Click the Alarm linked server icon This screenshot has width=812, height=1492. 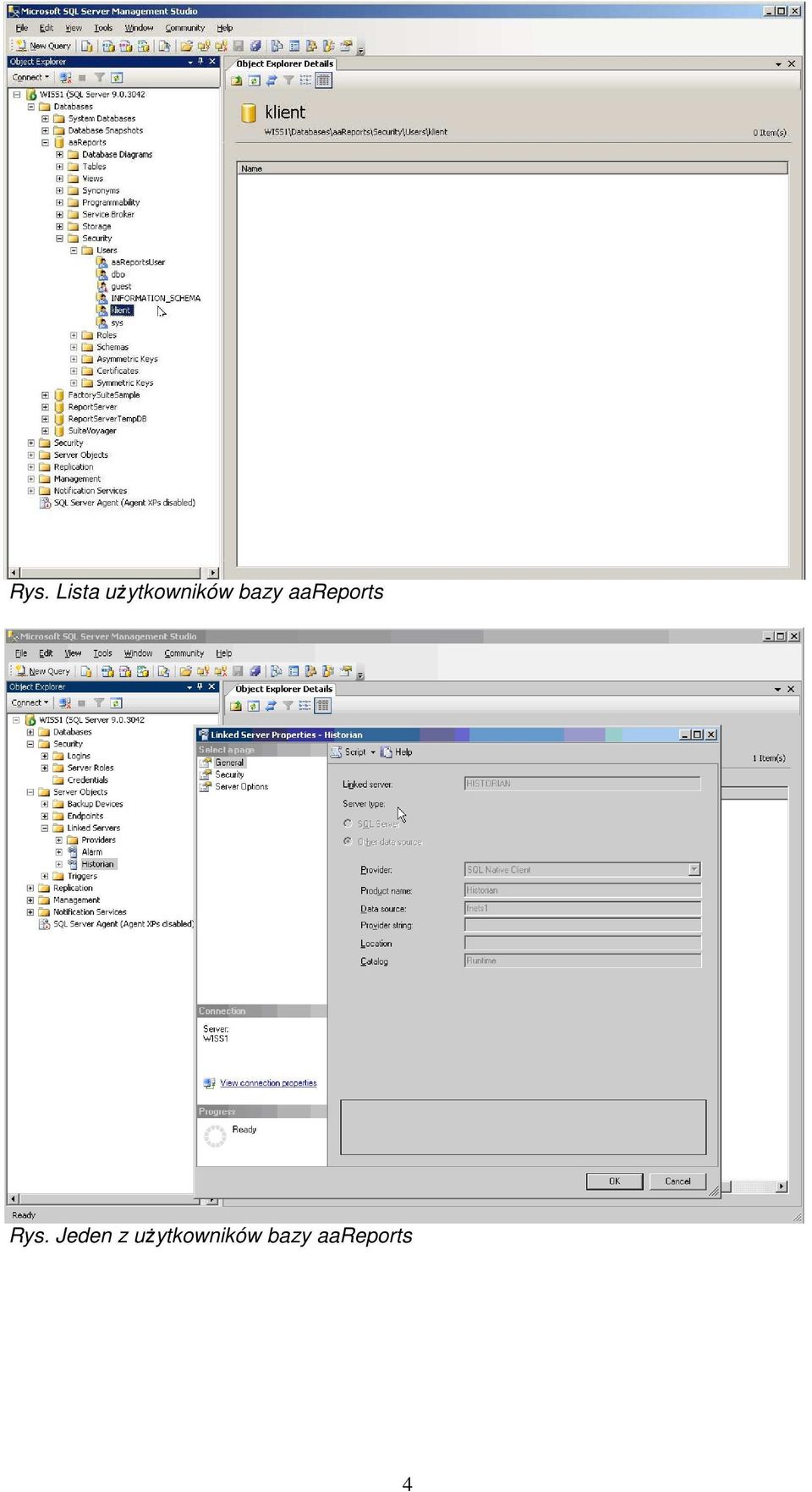(73, 852)
